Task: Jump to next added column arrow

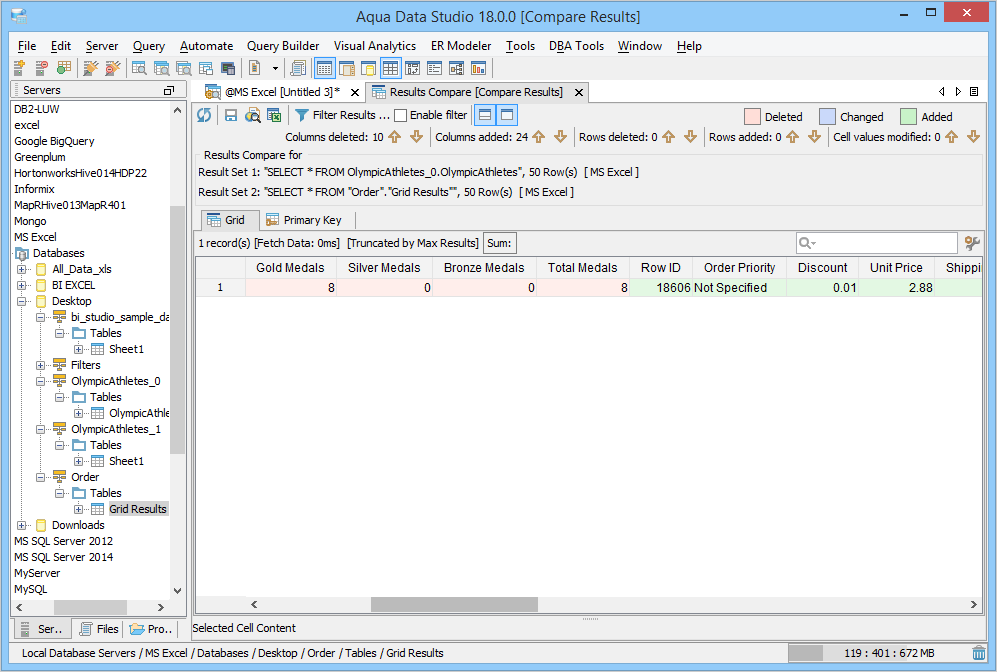Action: tap(560, 137)
